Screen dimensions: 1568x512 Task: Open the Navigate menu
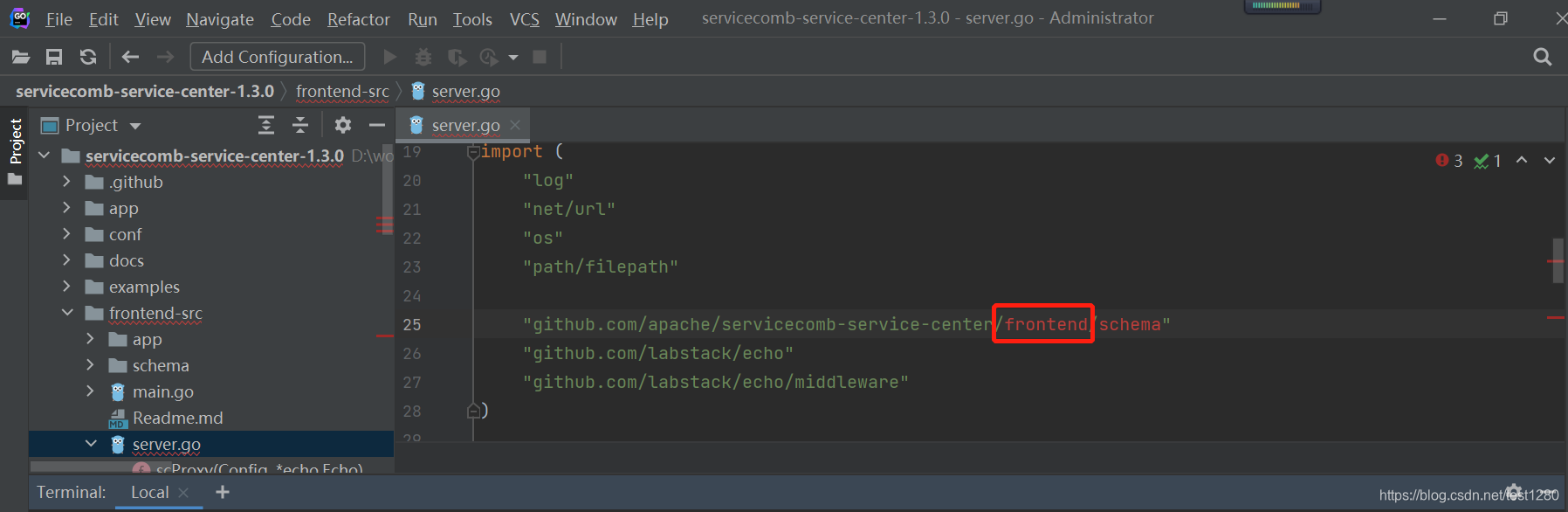tap(220, 19)
